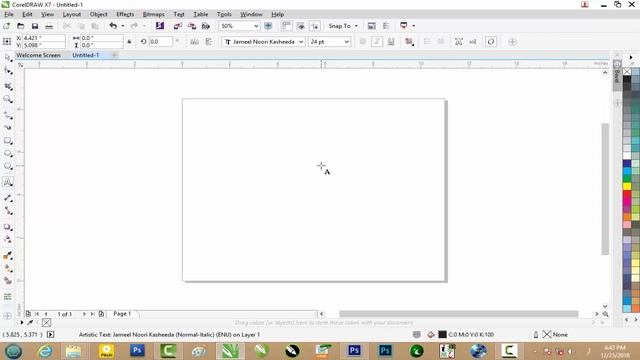The width and height of the screenshot is (640, 360).
Task: Click the X position input field
Action: click(43, 38)
